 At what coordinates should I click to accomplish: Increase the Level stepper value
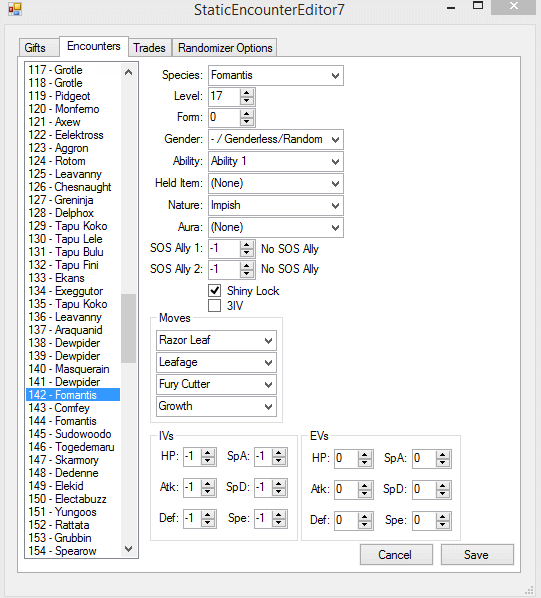(247, 92)
